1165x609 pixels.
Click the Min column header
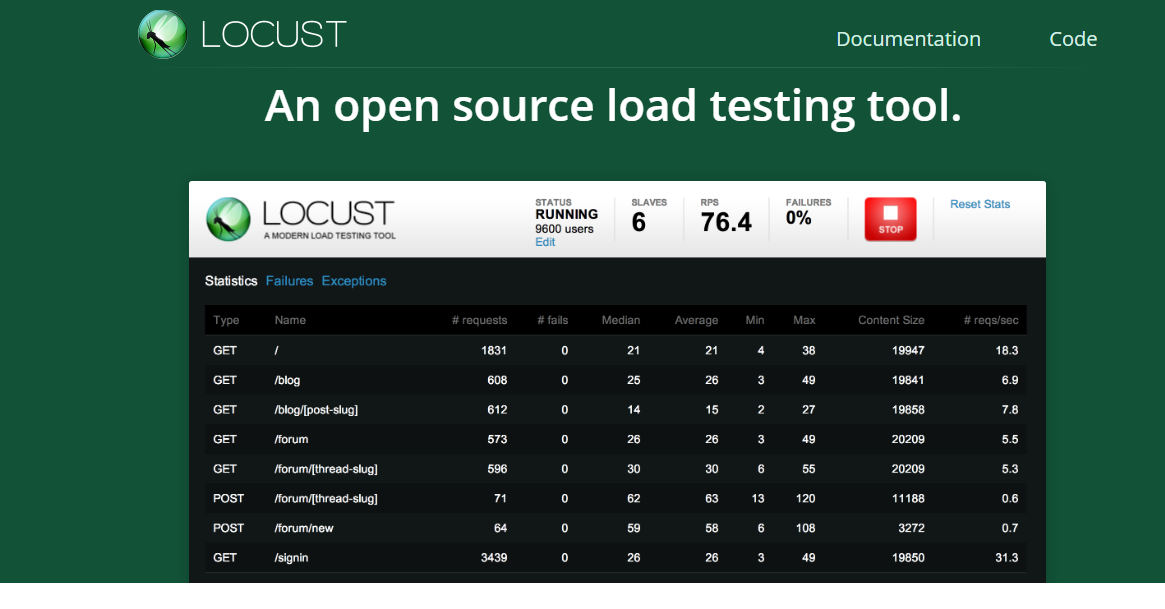[755, 320]
